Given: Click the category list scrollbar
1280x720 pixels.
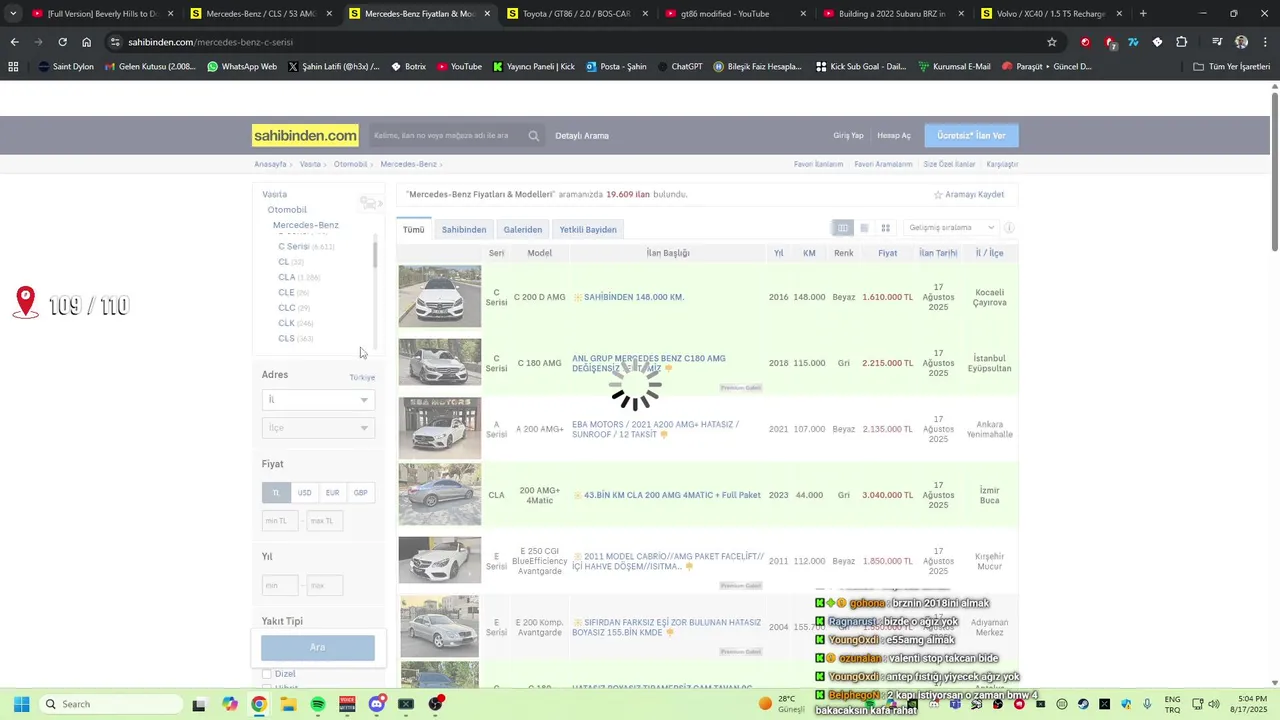Looking at the screenshot, I should [x=375, y=253].
